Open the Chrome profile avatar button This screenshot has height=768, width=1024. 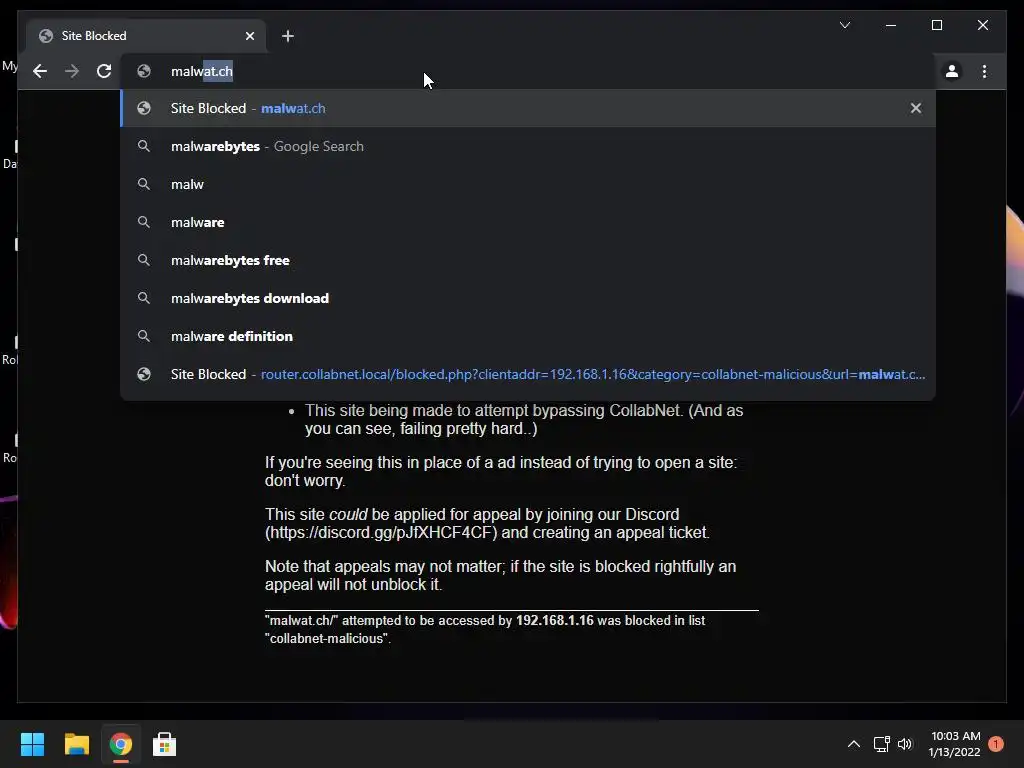coord(952,71)
